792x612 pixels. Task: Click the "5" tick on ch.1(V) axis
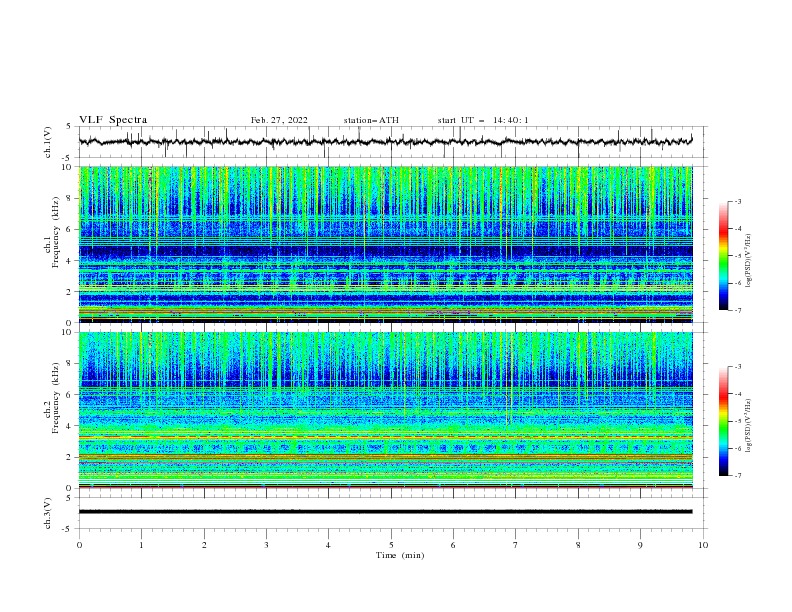pos(69,127)
